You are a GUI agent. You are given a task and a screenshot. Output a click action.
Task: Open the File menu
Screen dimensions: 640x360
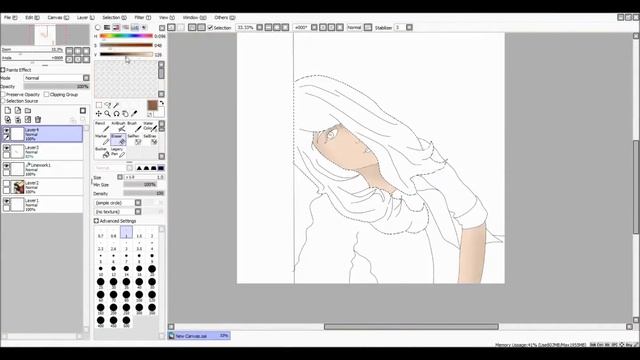(x=11, y=18)
